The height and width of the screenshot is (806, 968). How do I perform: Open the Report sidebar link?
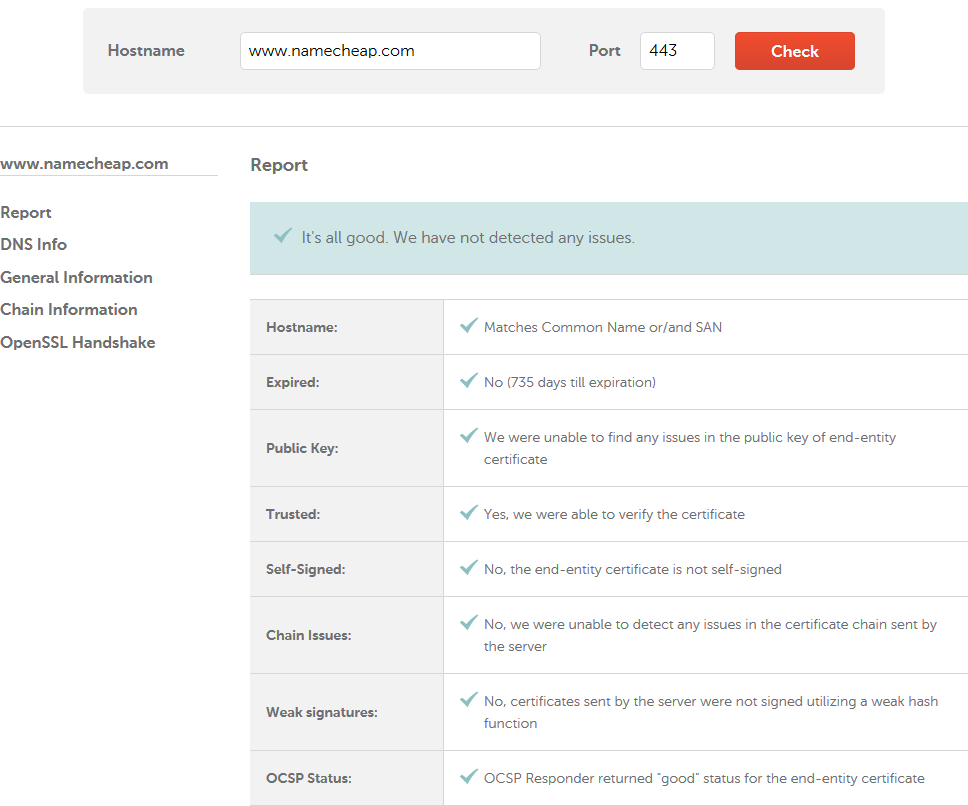26,213
